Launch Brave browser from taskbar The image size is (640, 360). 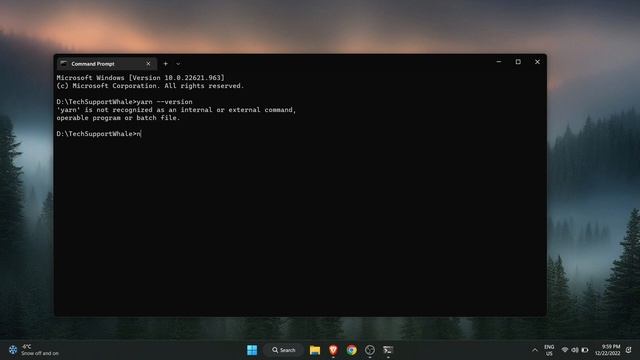click(333, 350)
